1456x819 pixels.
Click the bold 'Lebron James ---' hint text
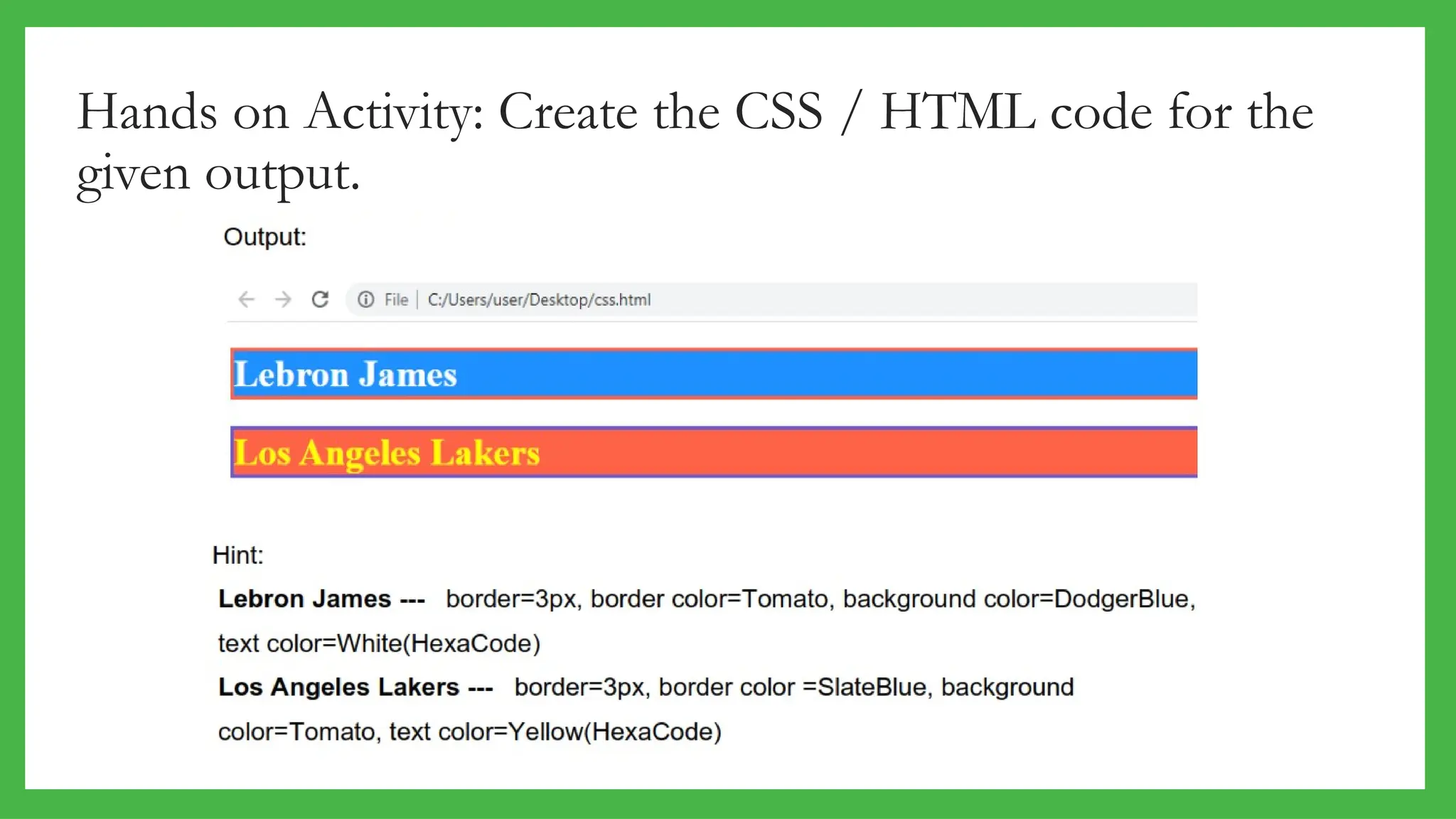321,599
